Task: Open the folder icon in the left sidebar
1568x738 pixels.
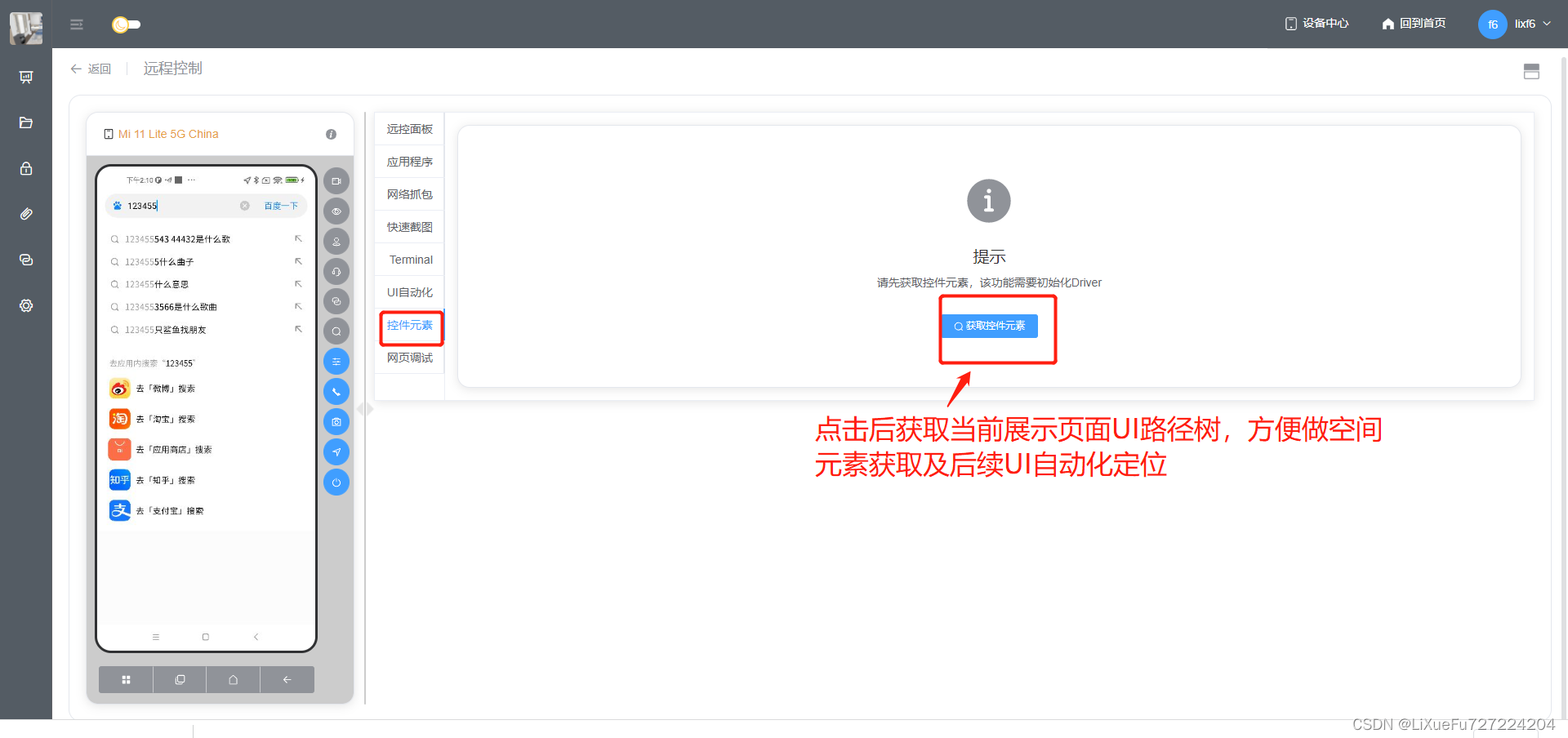Action: coord(26,122)
